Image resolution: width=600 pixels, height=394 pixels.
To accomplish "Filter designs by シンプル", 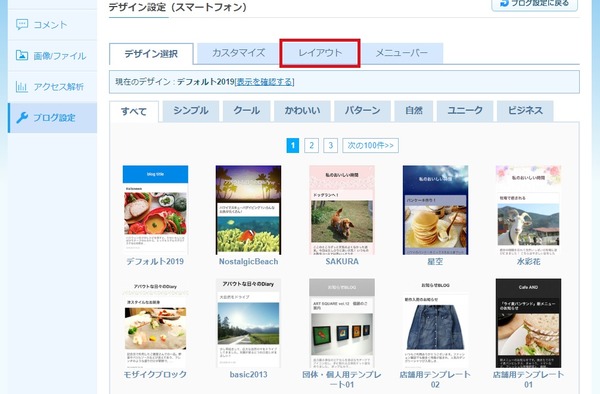I will 191,111.
